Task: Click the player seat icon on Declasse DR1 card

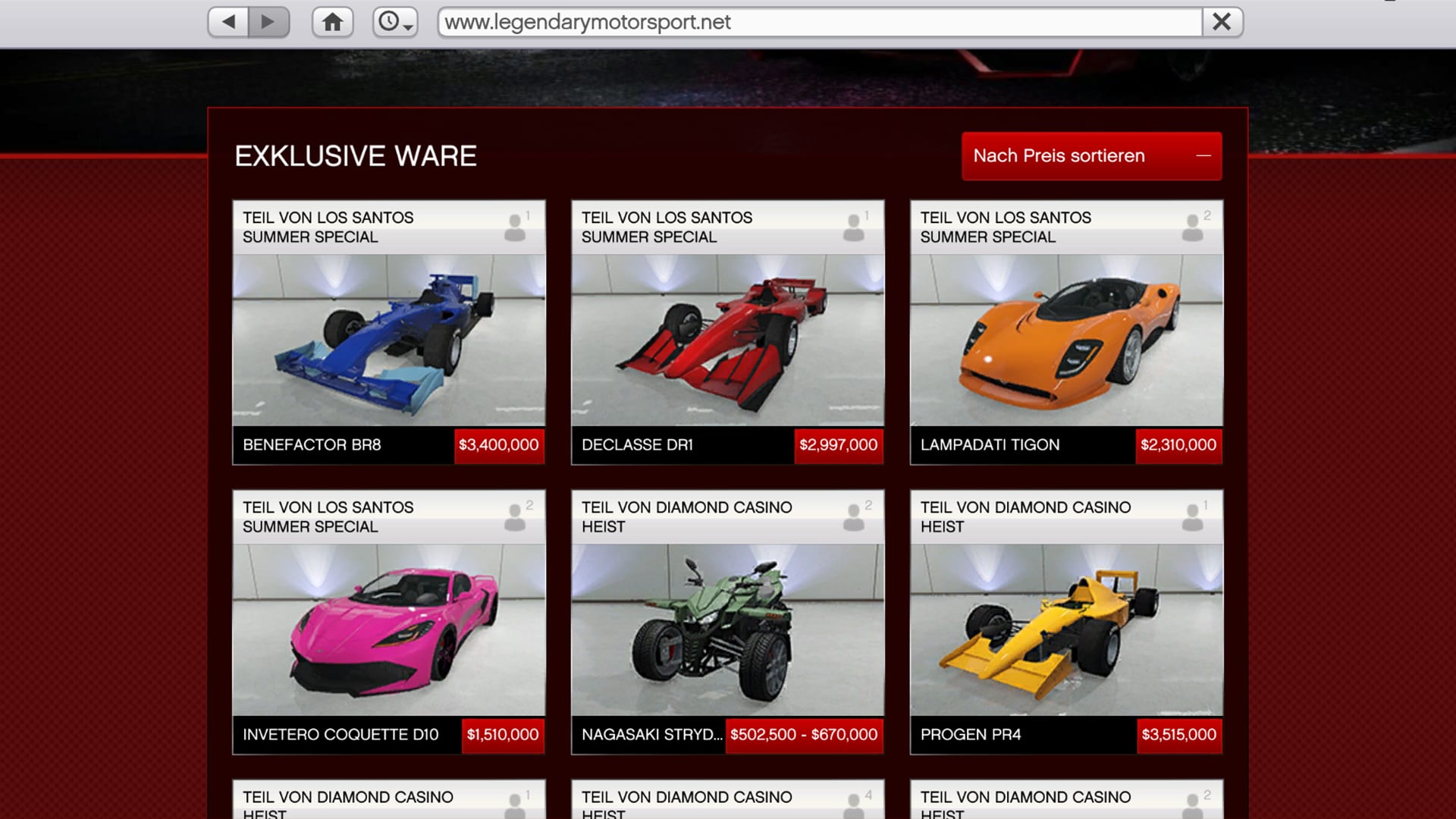Action: 855,227
